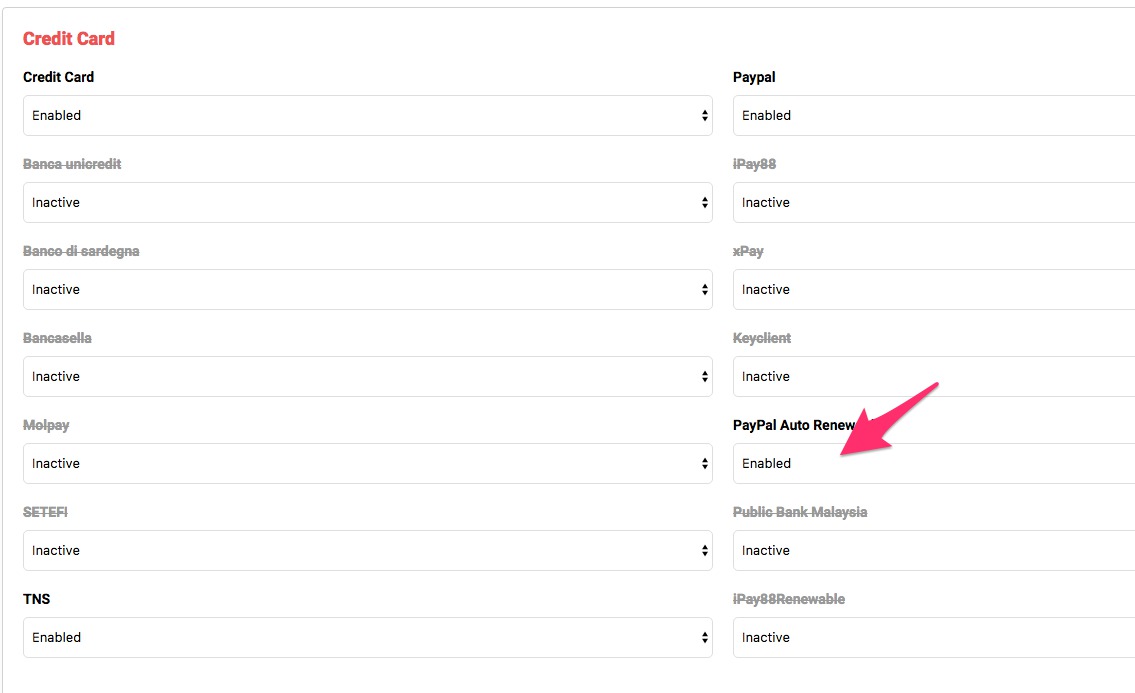Open the Paypal status dropdown
This screenshot has height=693, width=1135.
click(x=933, y=116)
